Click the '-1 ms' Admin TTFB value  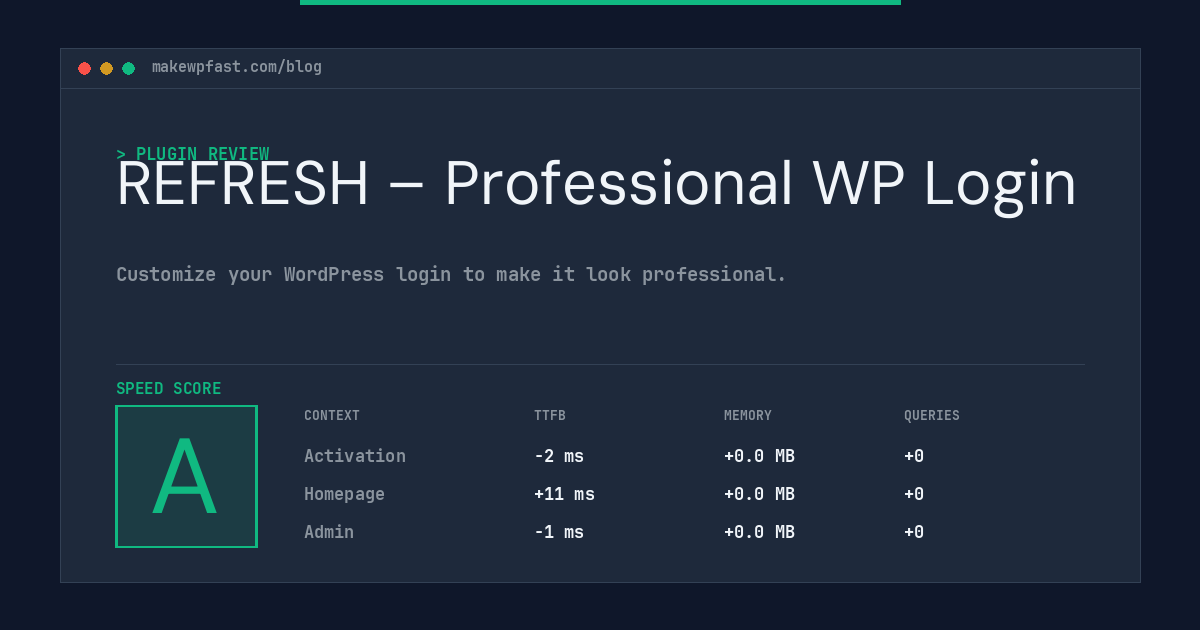click(559, 532)
